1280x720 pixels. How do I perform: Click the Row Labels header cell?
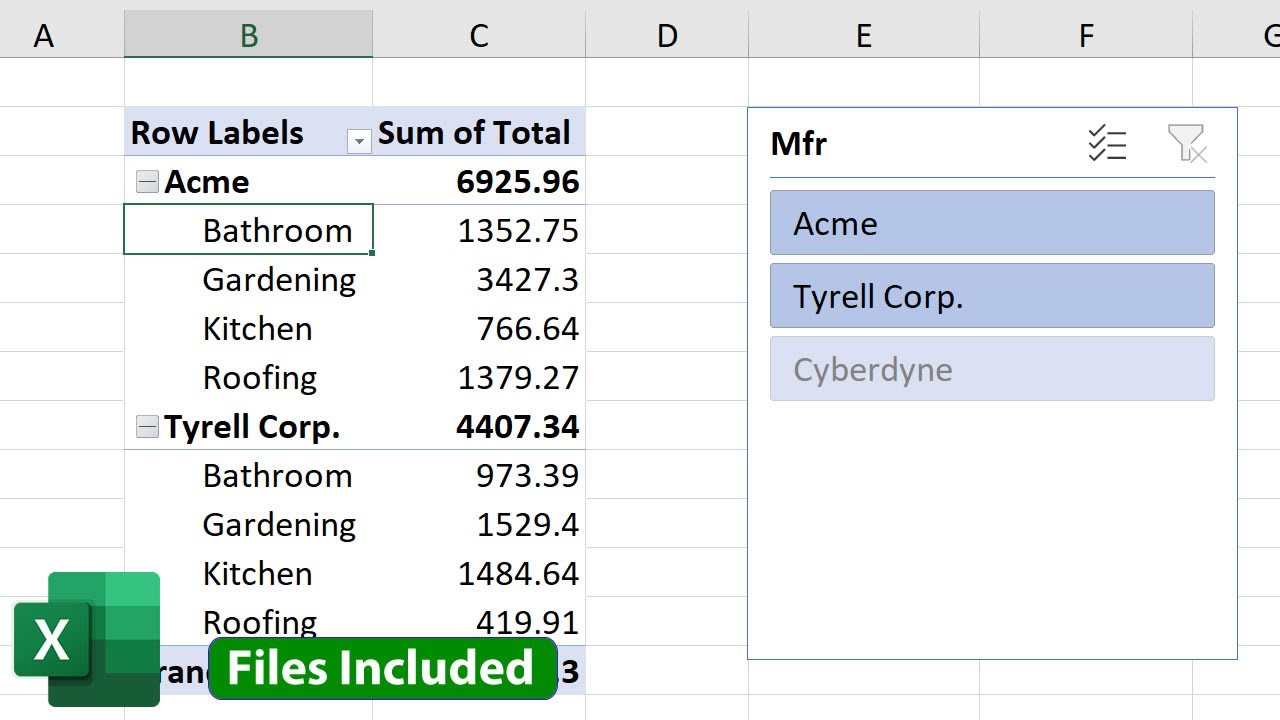tap(249, 132)
